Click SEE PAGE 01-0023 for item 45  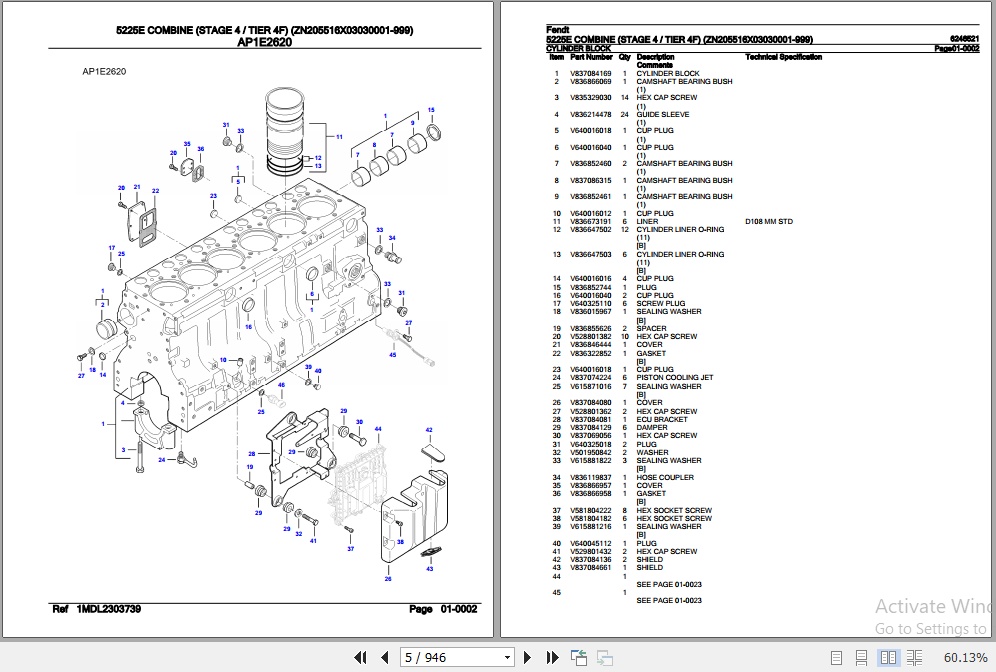pyautogui.click(x=669, y=600)
